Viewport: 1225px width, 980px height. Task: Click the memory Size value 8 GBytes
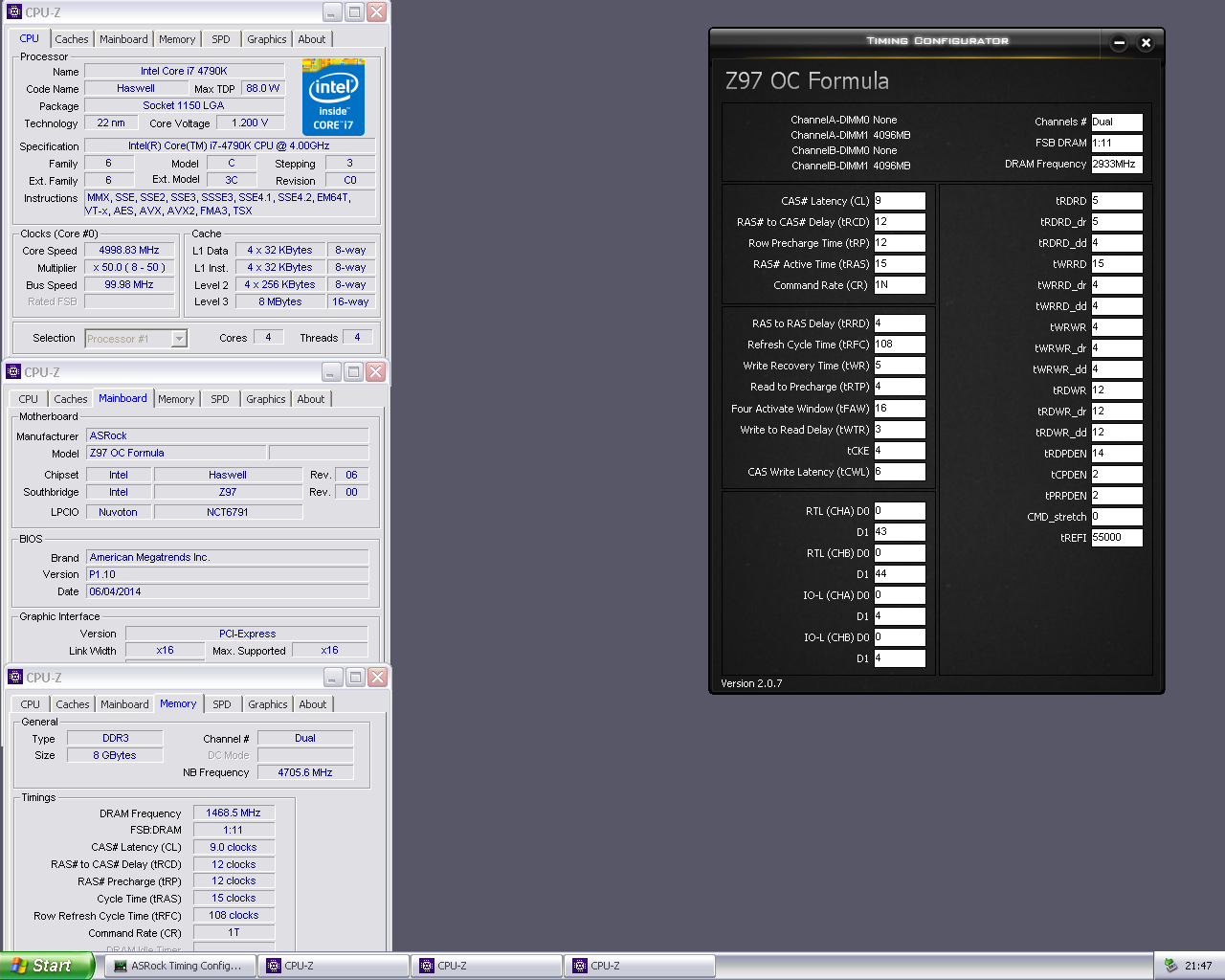point(115,756)
